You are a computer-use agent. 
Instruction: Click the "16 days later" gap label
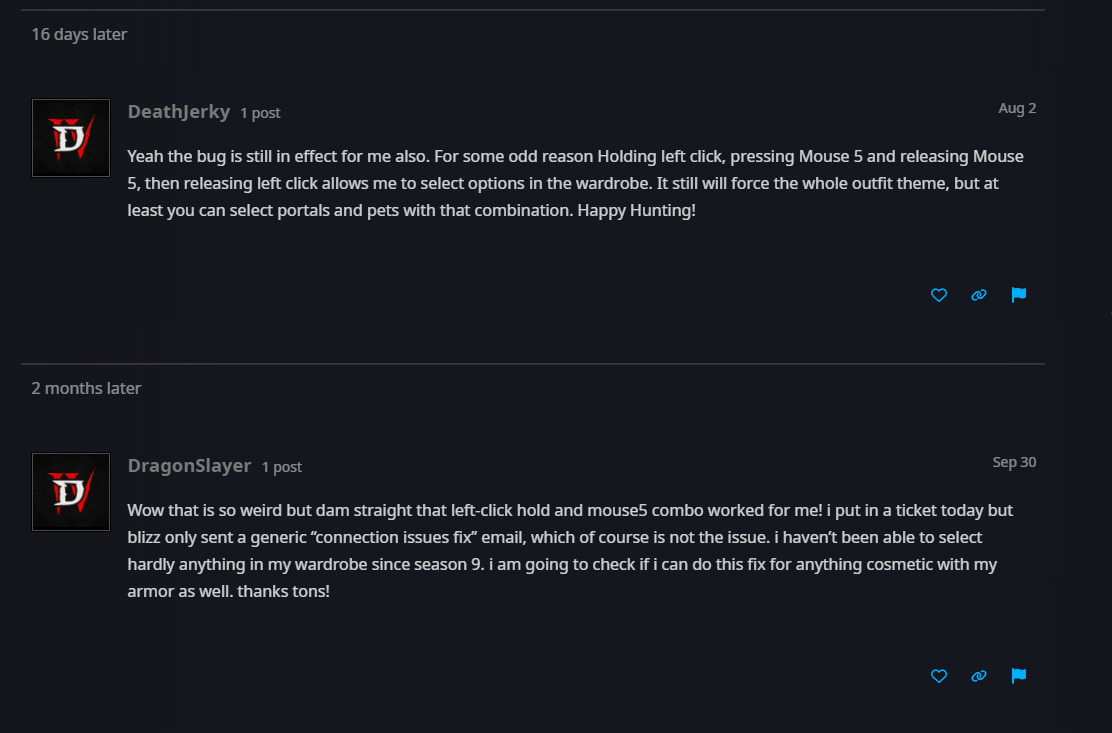(79, 34)
